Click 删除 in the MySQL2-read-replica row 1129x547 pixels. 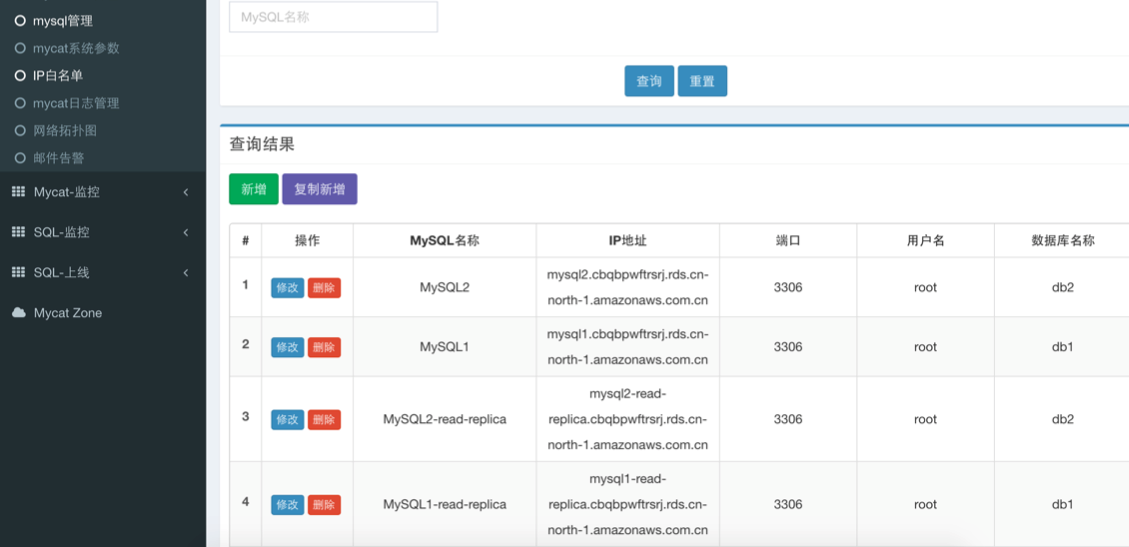point(324,420)
